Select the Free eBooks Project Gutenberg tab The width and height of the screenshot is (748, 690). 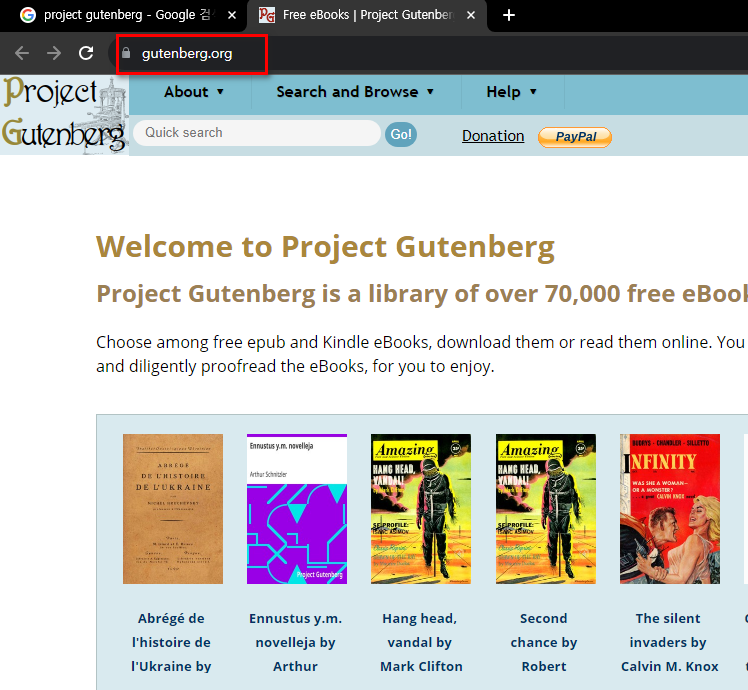(x=367, y=15)
